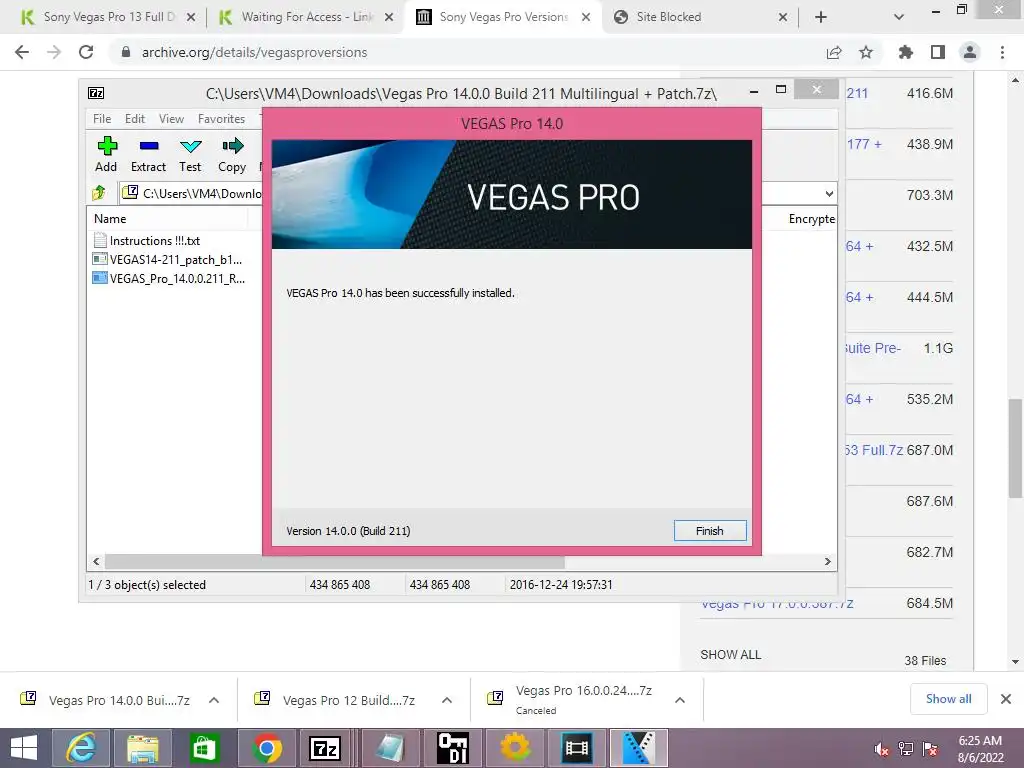
Task: Open the 'uite Pre-' download link
Action: (x=873, y=348)
